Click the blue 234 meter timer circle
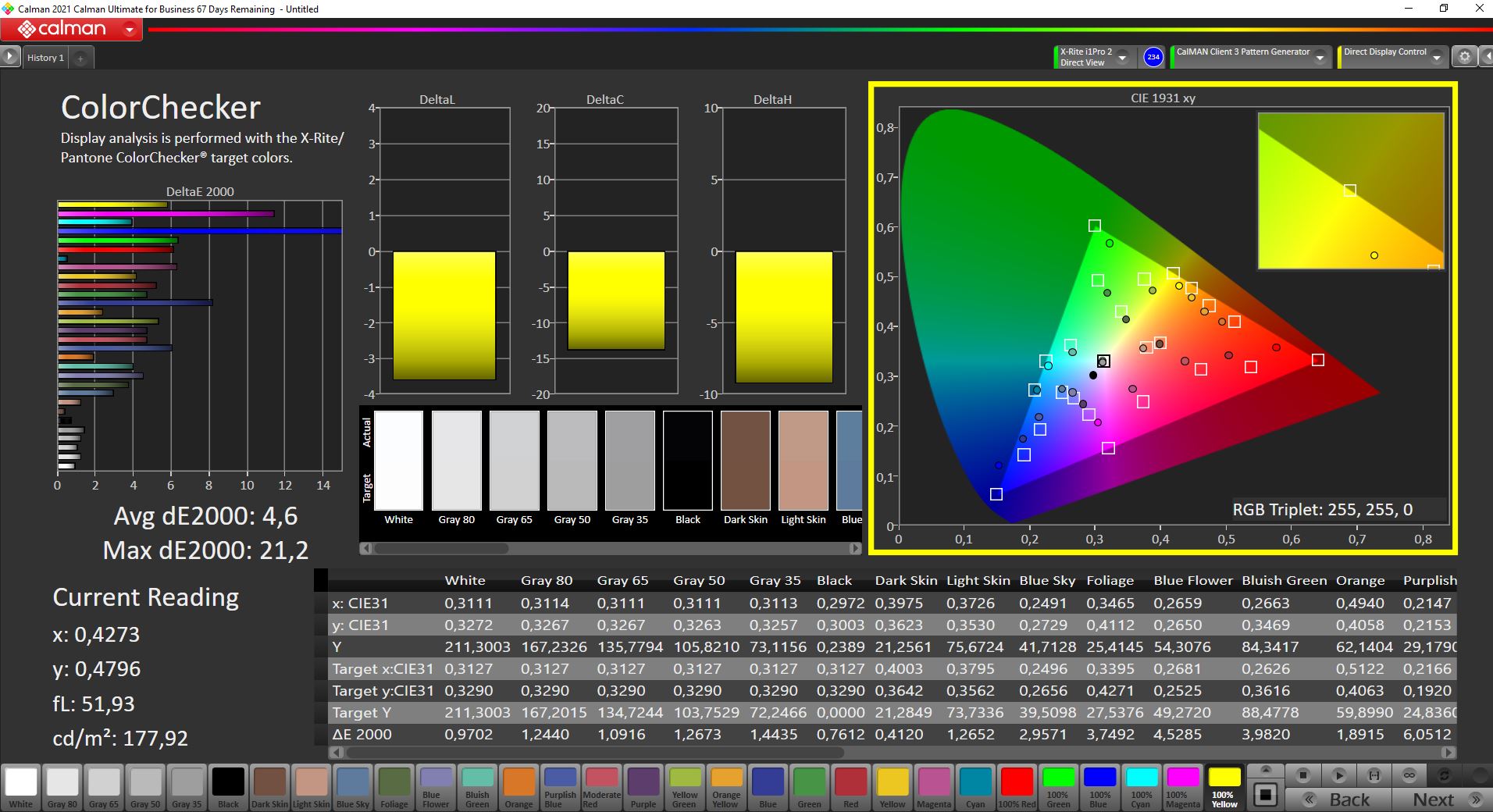 (1153, 57)
